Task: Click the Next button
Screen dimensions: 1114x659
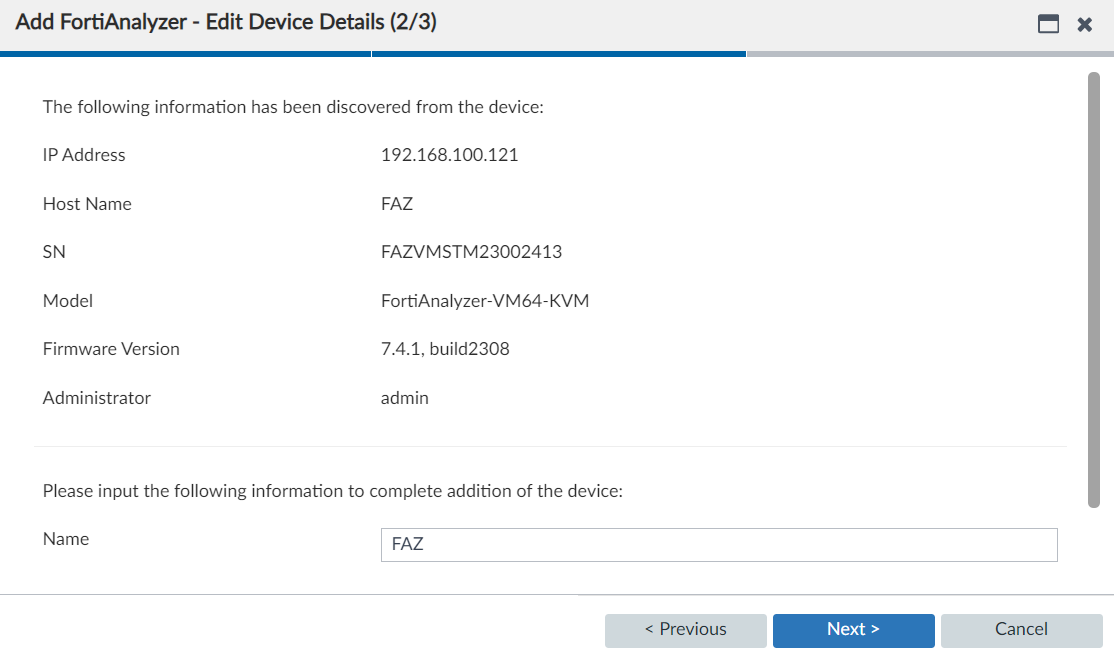Action: 853,630
